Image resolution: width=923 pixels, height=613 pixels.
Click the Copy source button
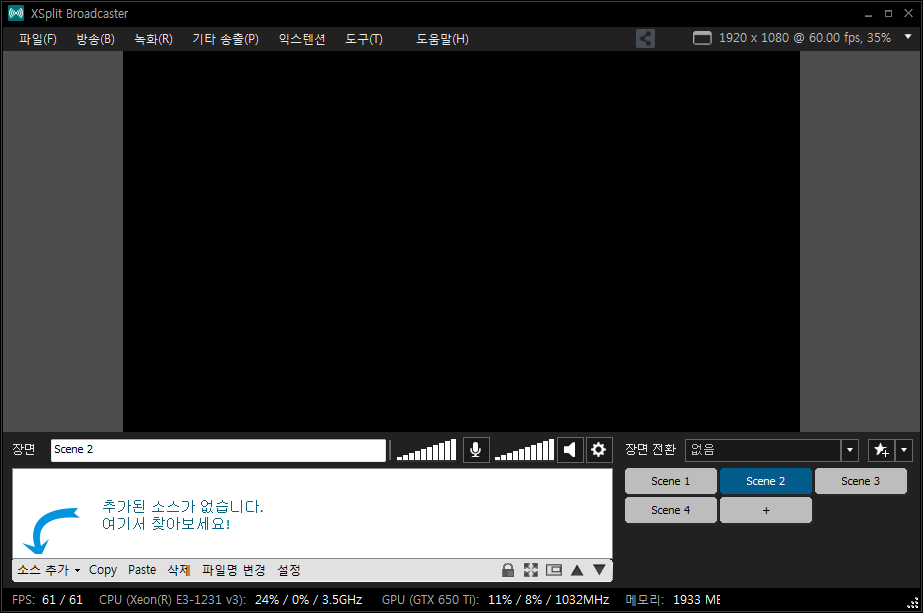tap(103, 570)
